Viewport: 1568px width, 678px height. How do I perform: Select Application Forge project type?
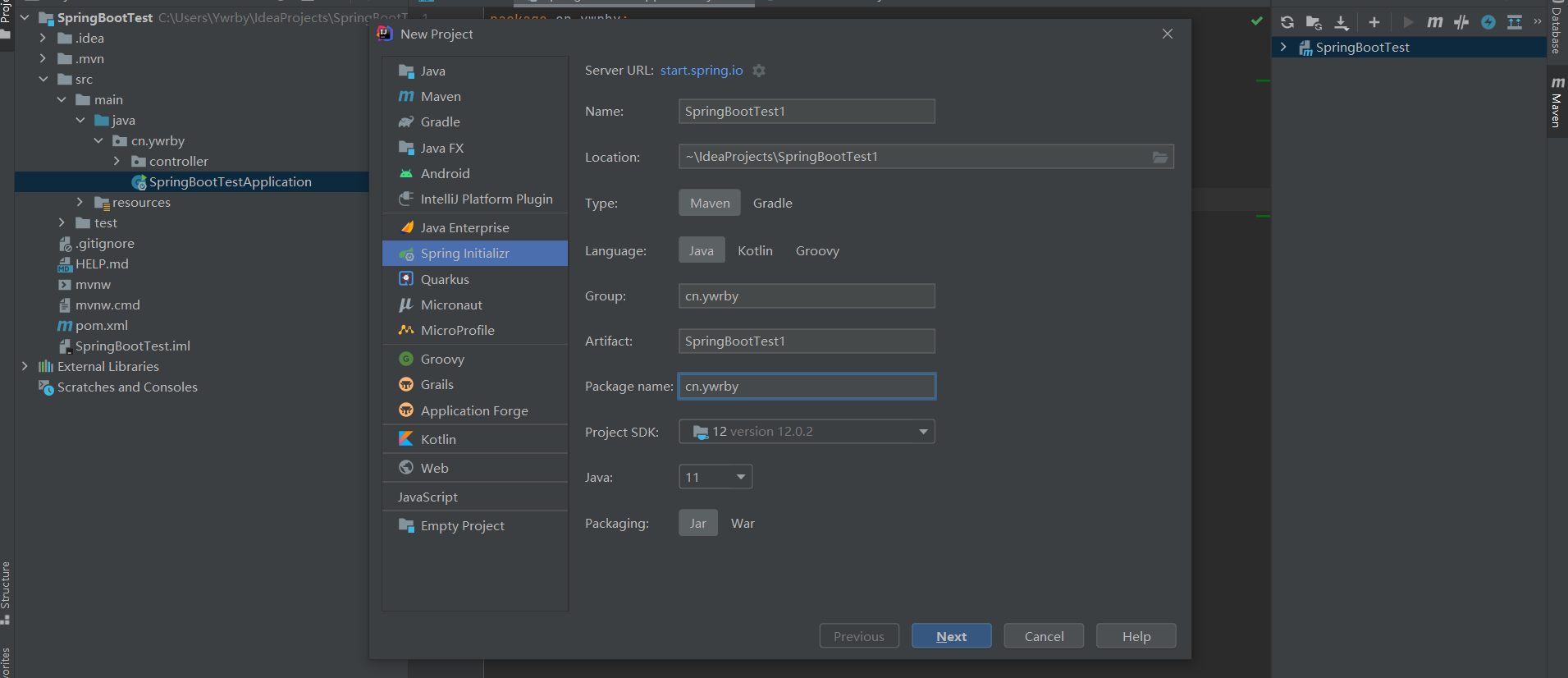[475, 411]
